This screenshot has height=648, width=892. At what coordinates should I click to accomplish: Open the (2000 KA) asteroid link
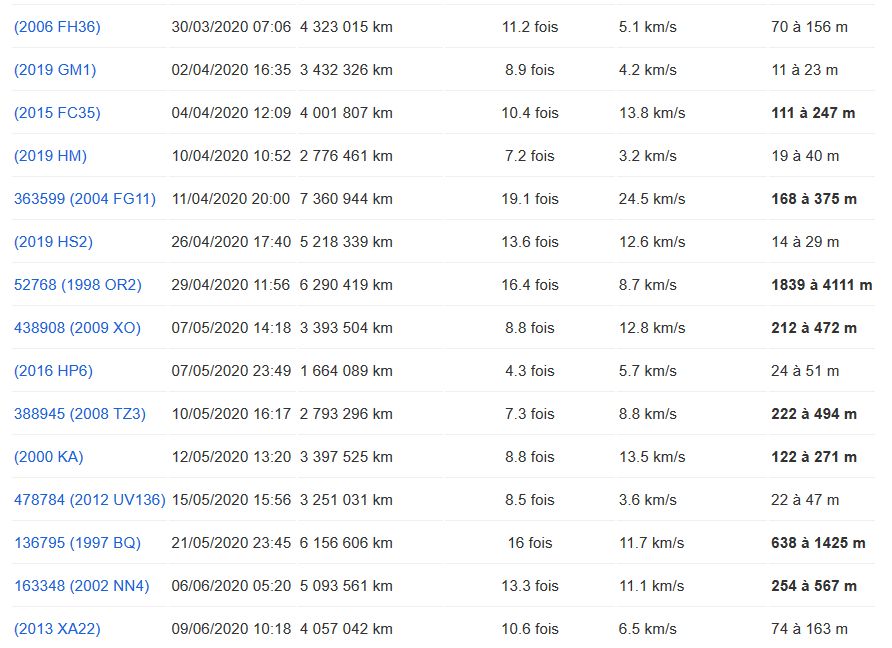(x=49, y=457)
